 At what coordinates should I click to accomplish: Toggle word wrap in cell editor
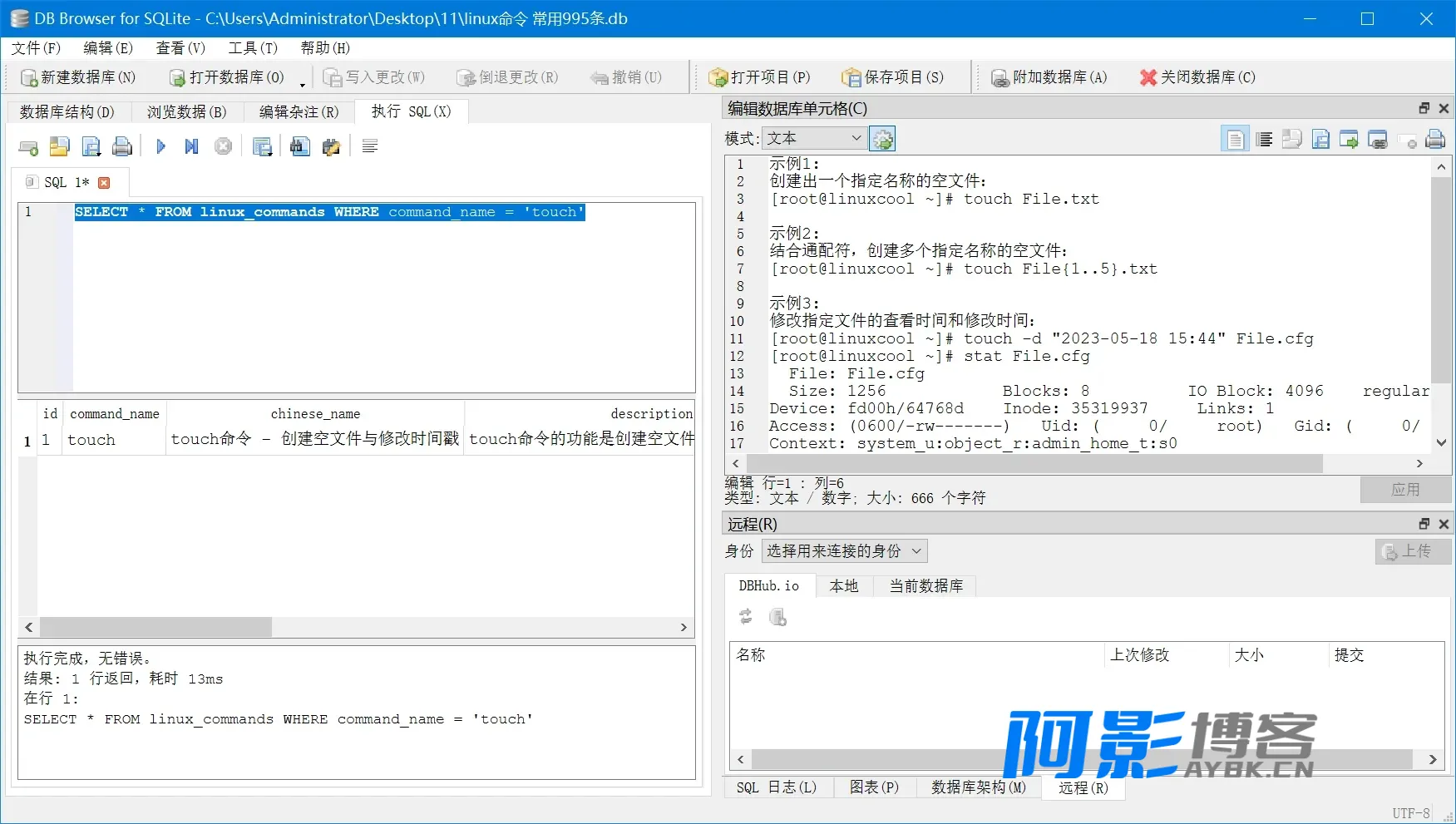pyautogui.click(x=1264, y=140)
